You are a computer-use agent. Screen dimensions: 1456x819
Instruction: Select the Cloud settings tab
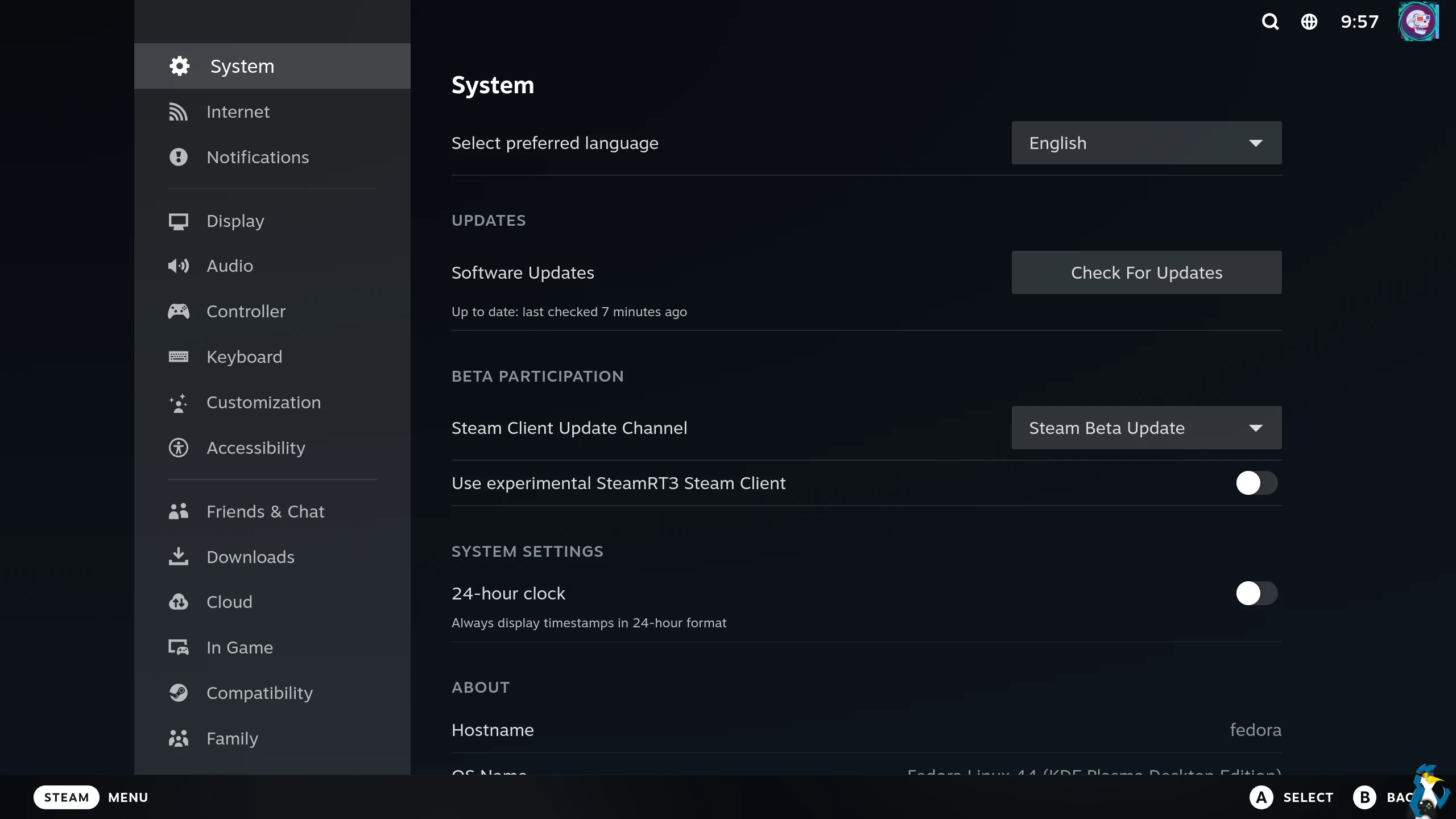click(x=272, y=602)
